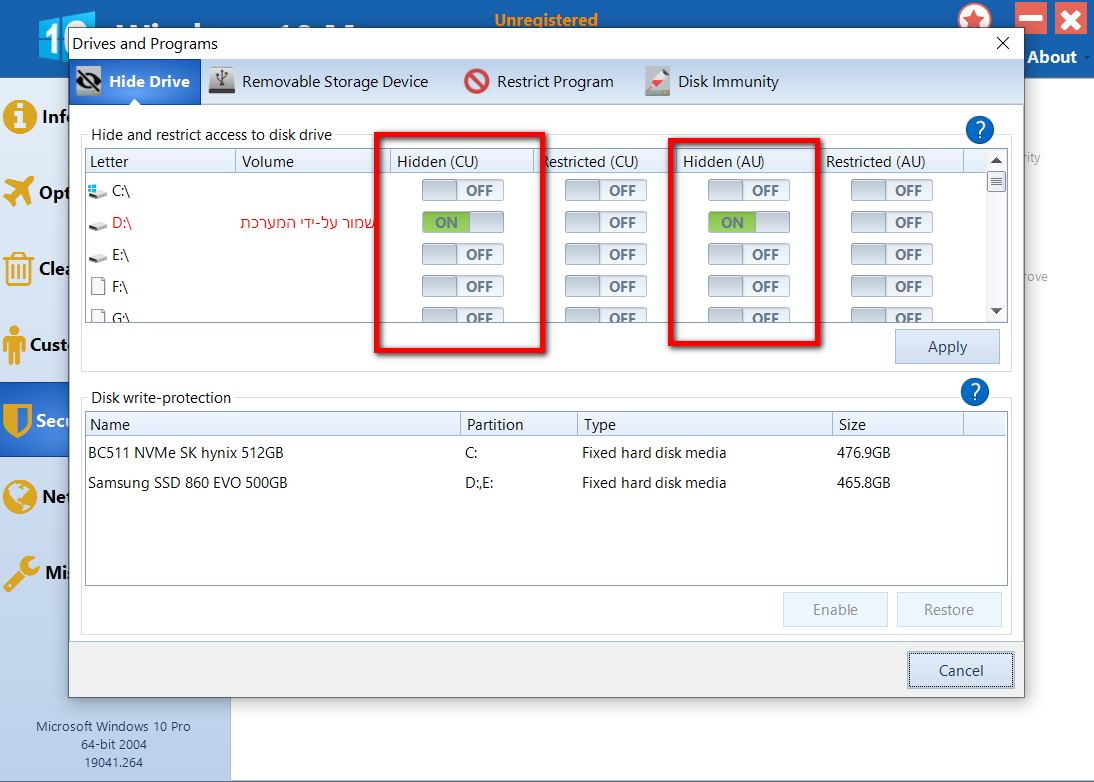The image size is (1094, 782).
Task: Click the Hidden (AU) column header
Action: pos(747,161)
